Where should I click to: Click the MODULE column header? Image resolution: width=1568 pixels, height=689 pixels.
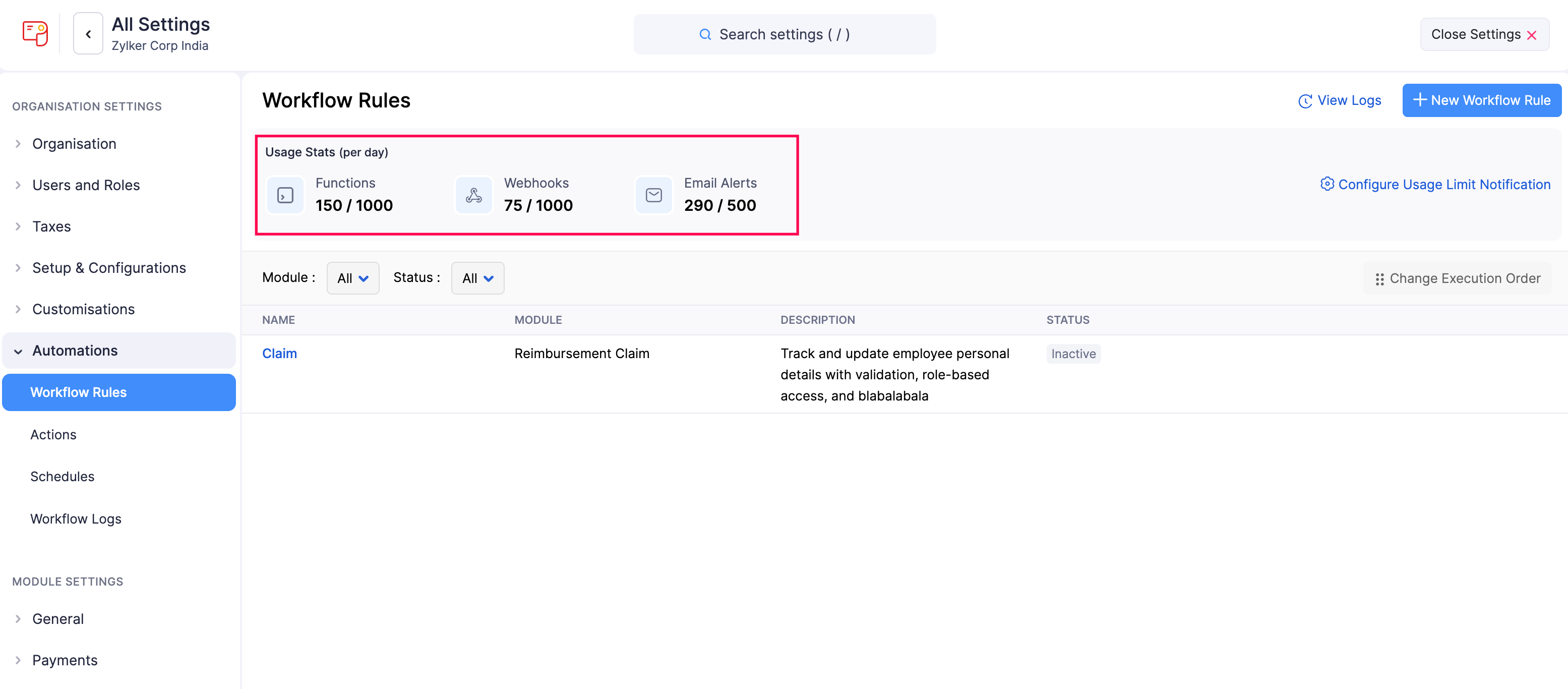click(538, 320)
